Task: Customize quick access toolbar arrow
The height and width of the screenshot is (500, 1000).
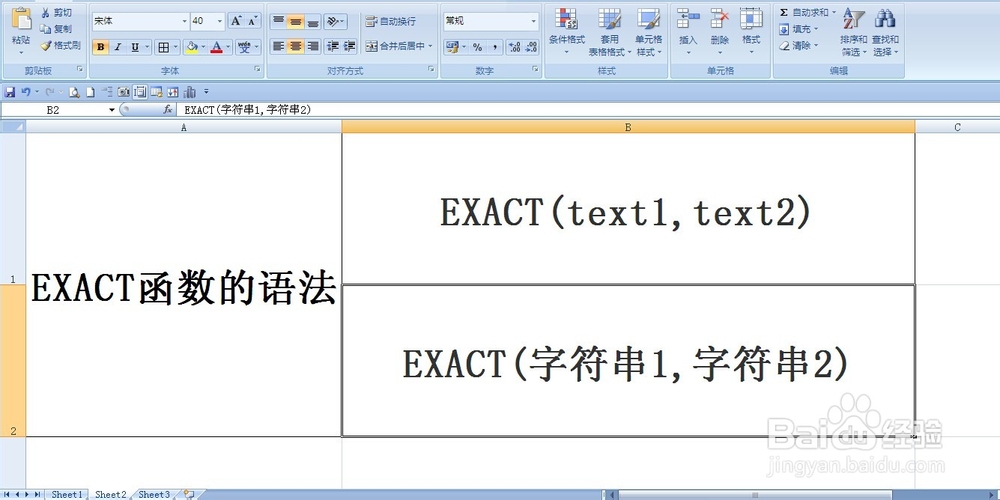Action: [206, 92]
